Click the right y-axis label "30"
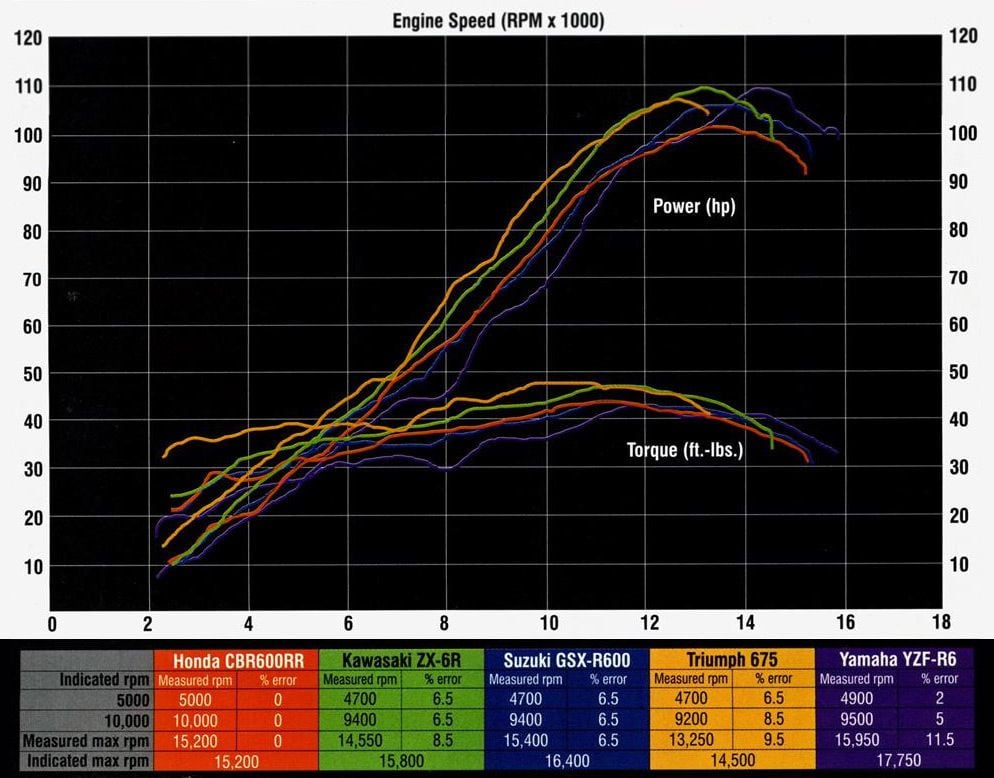The width and height of the screenshot is (994, 778). click(x=958, y=468)
